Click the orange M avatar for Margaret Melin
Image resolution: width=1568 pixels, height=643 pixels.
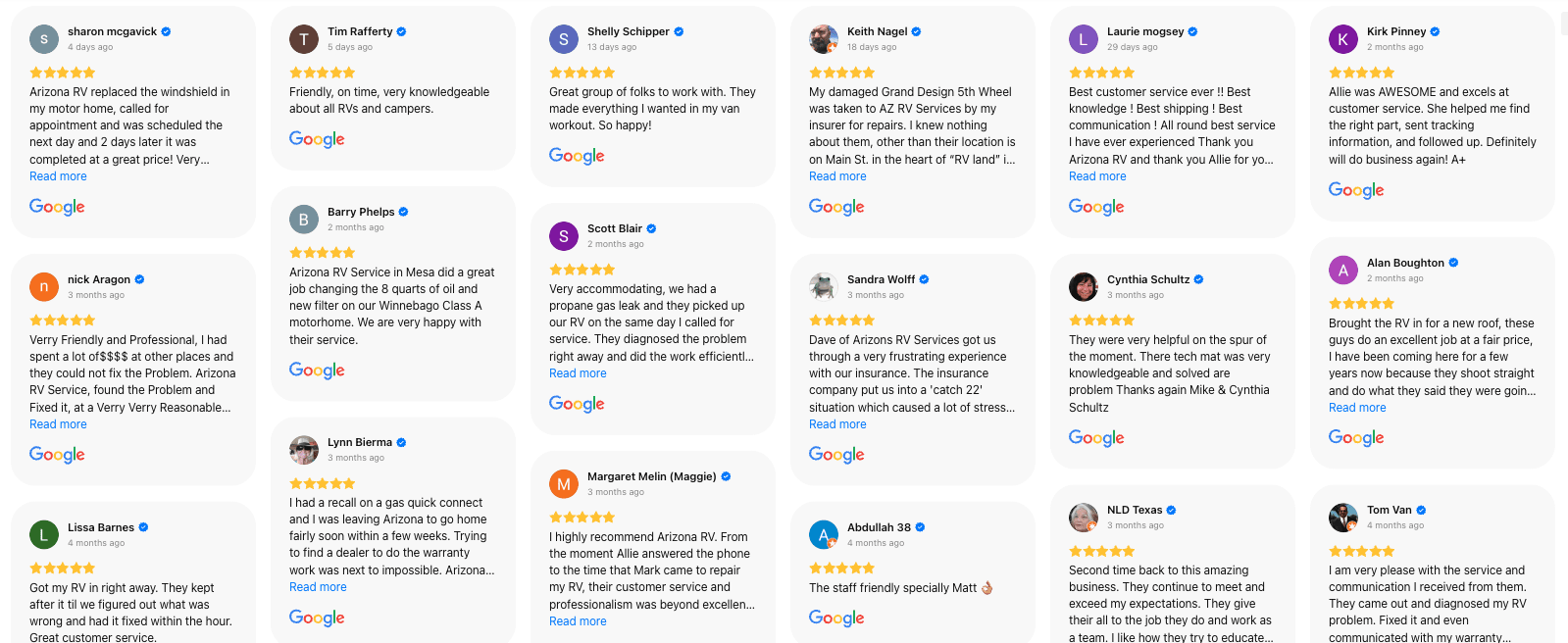pyautogui.click(x=563, y=484)
